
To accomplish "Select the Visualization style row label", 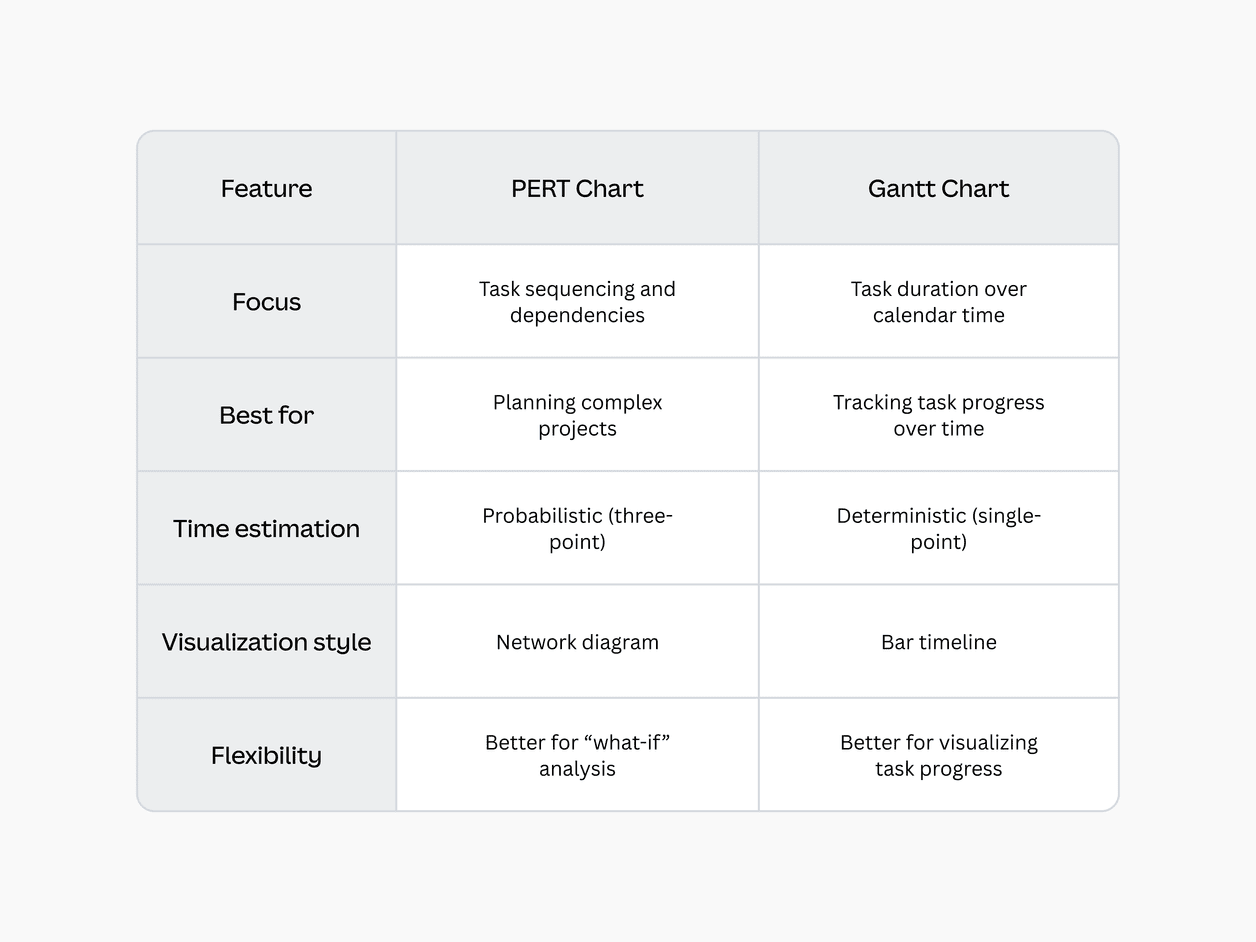I will click(x=266, y=642).
